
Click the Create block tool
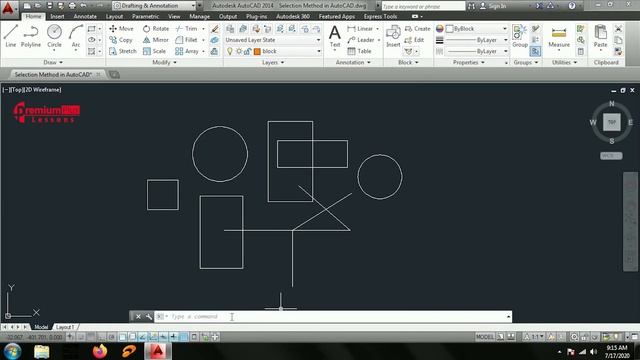(x=418, y=29)
